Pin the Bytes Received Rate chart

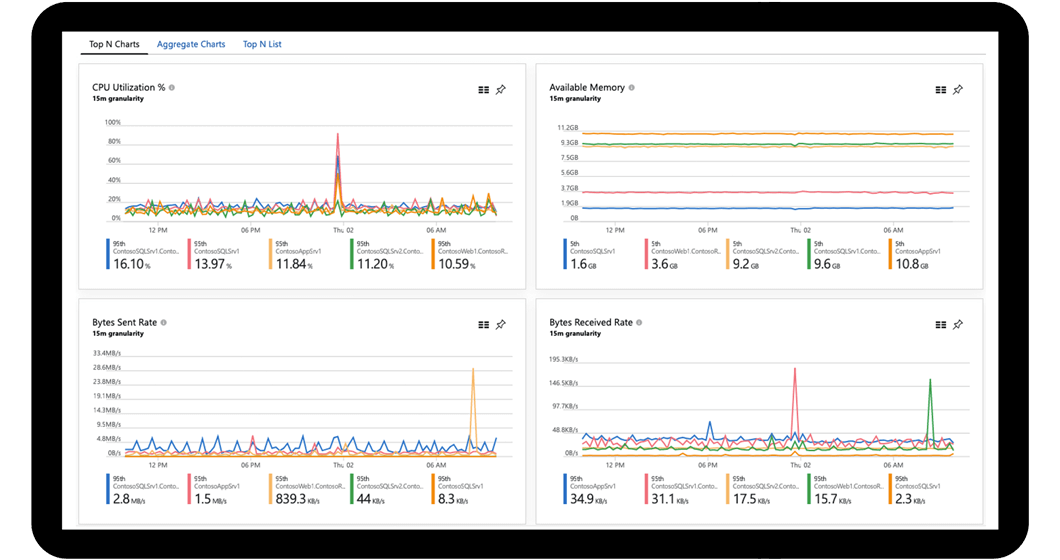[x=958, y=325]
